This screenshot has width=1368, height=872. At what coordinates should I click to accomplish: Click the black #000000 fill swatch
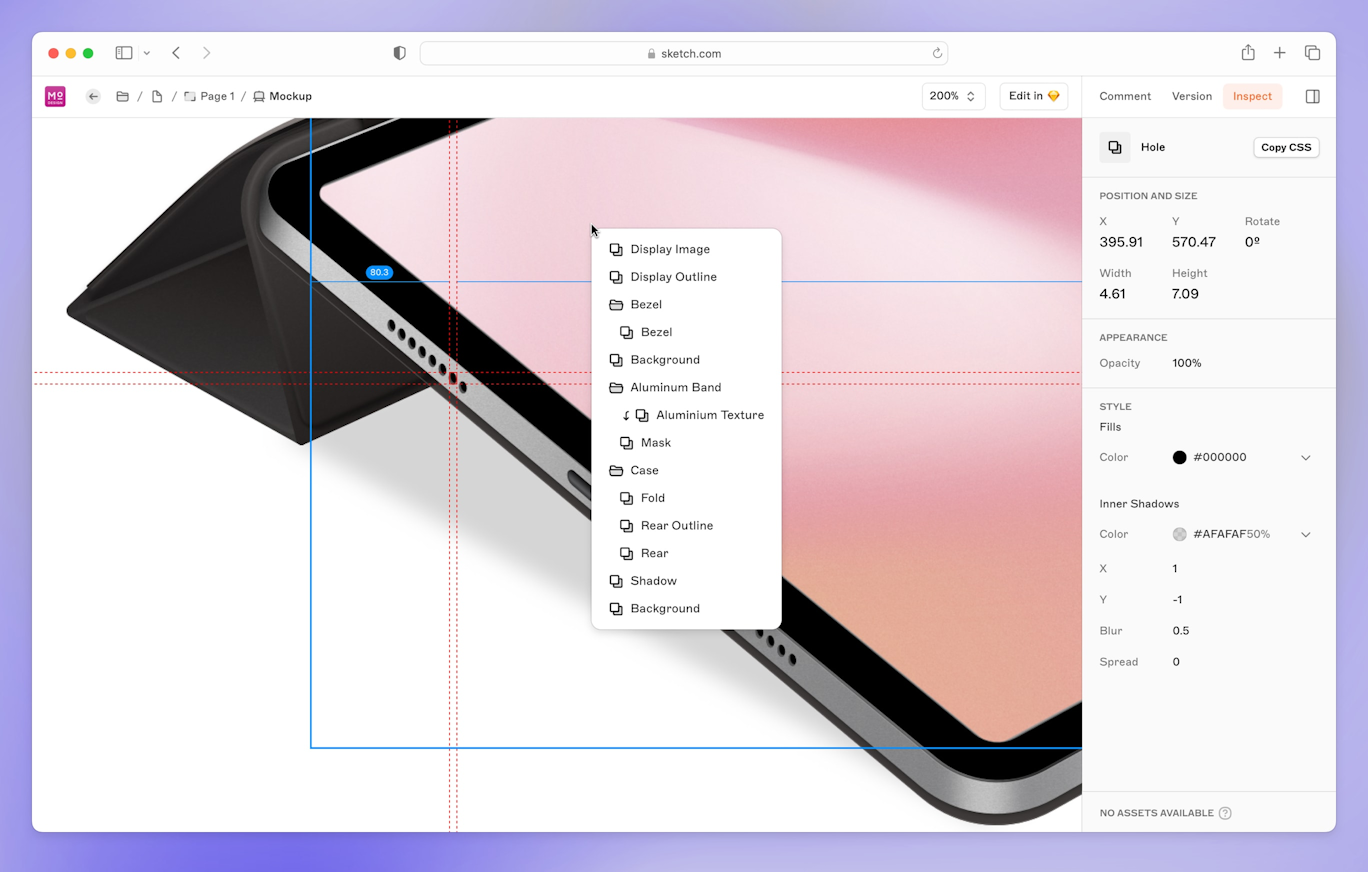[1179, 458]
